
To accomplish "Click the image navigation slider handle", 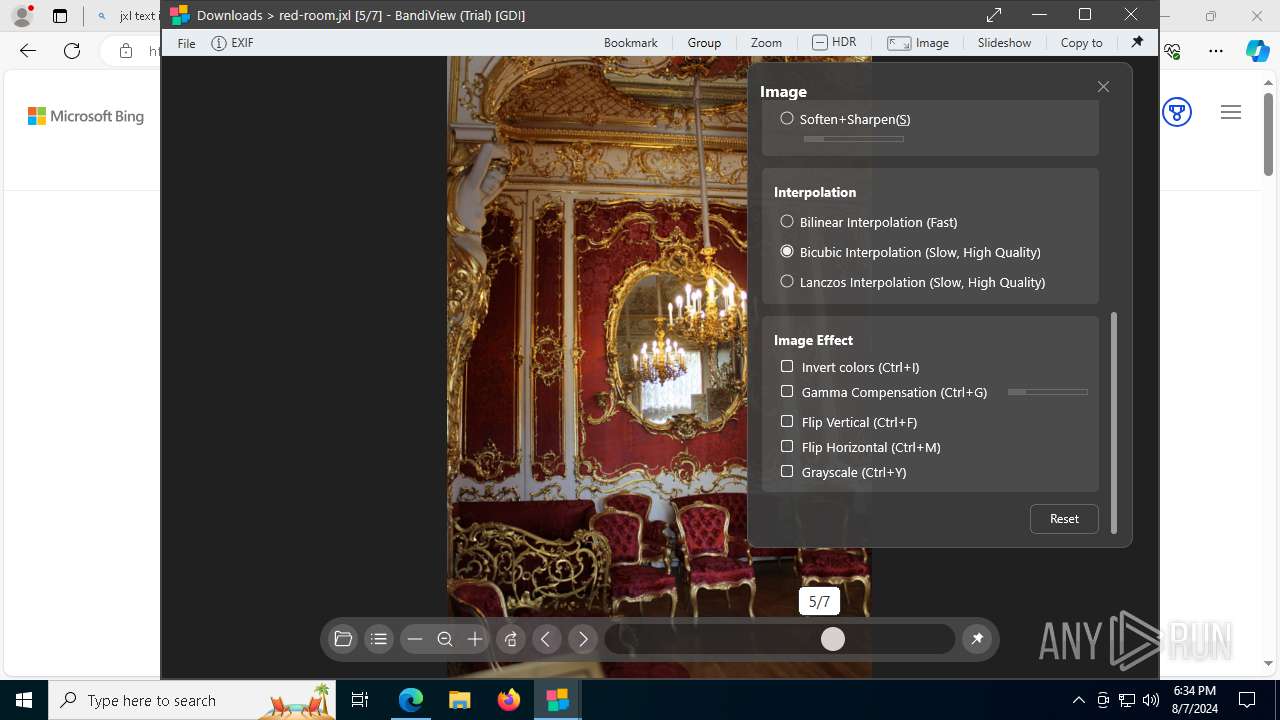I will coord(833,639).
